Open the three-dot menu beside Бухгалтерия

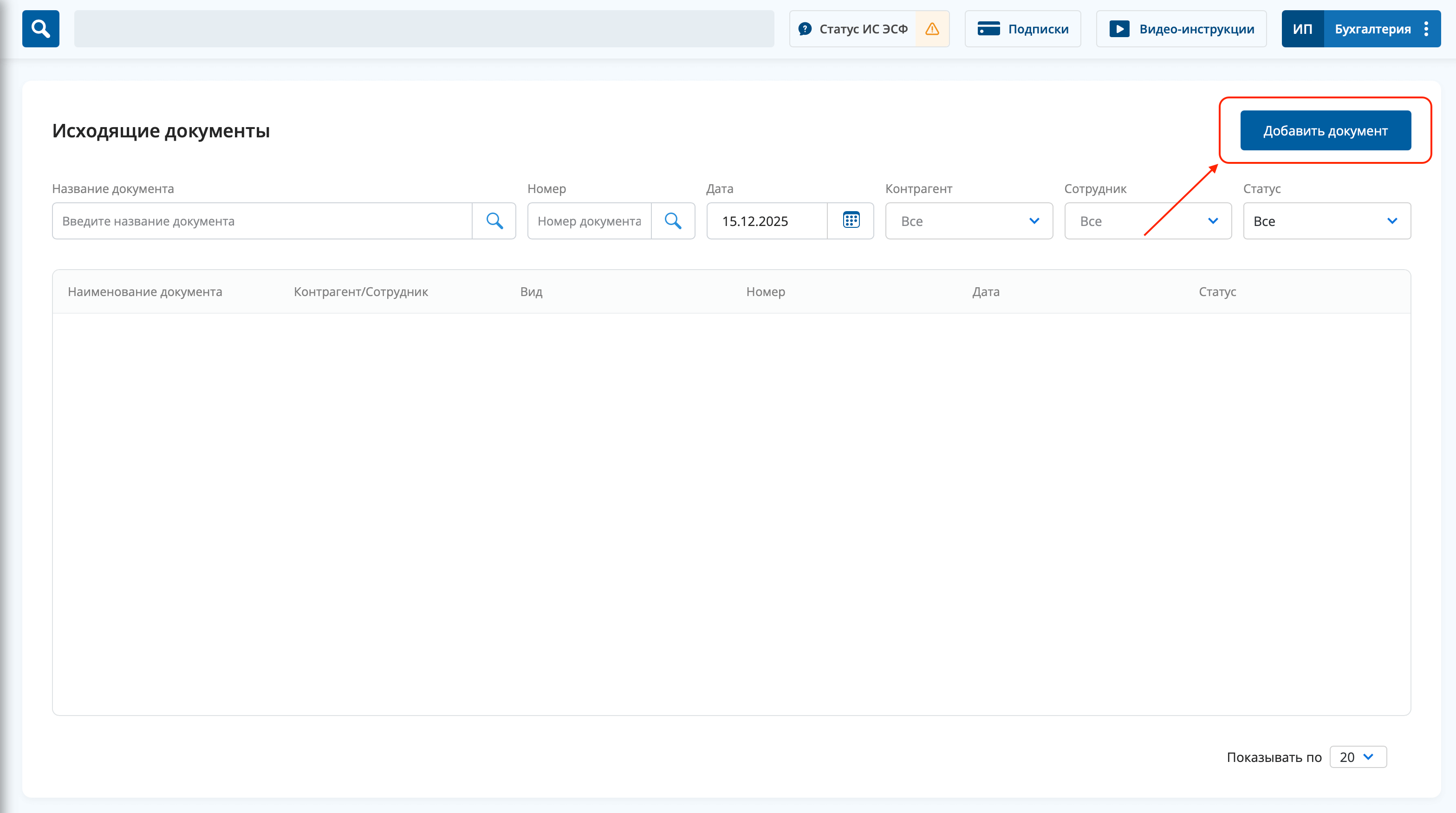(x=1426, y=29)
